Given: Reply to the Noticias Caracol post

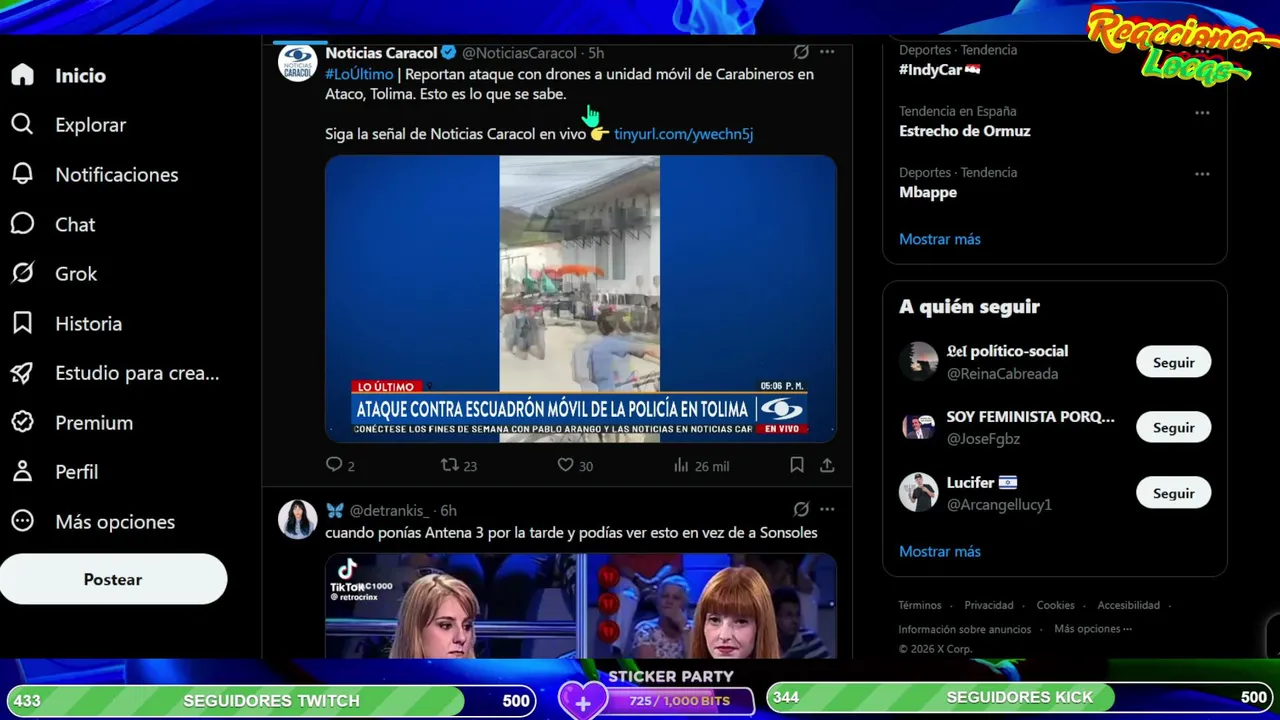Looking at the screenshot, I should pos(334,465).
